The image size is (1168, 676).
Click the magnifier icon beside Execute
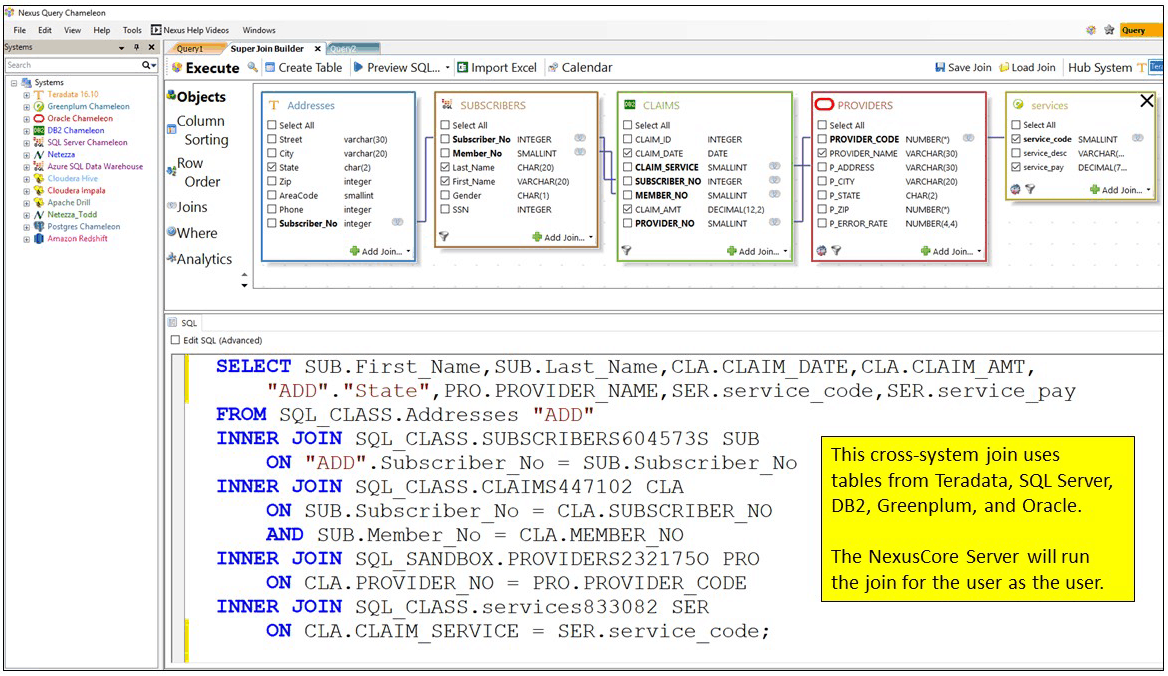point(253,67)
